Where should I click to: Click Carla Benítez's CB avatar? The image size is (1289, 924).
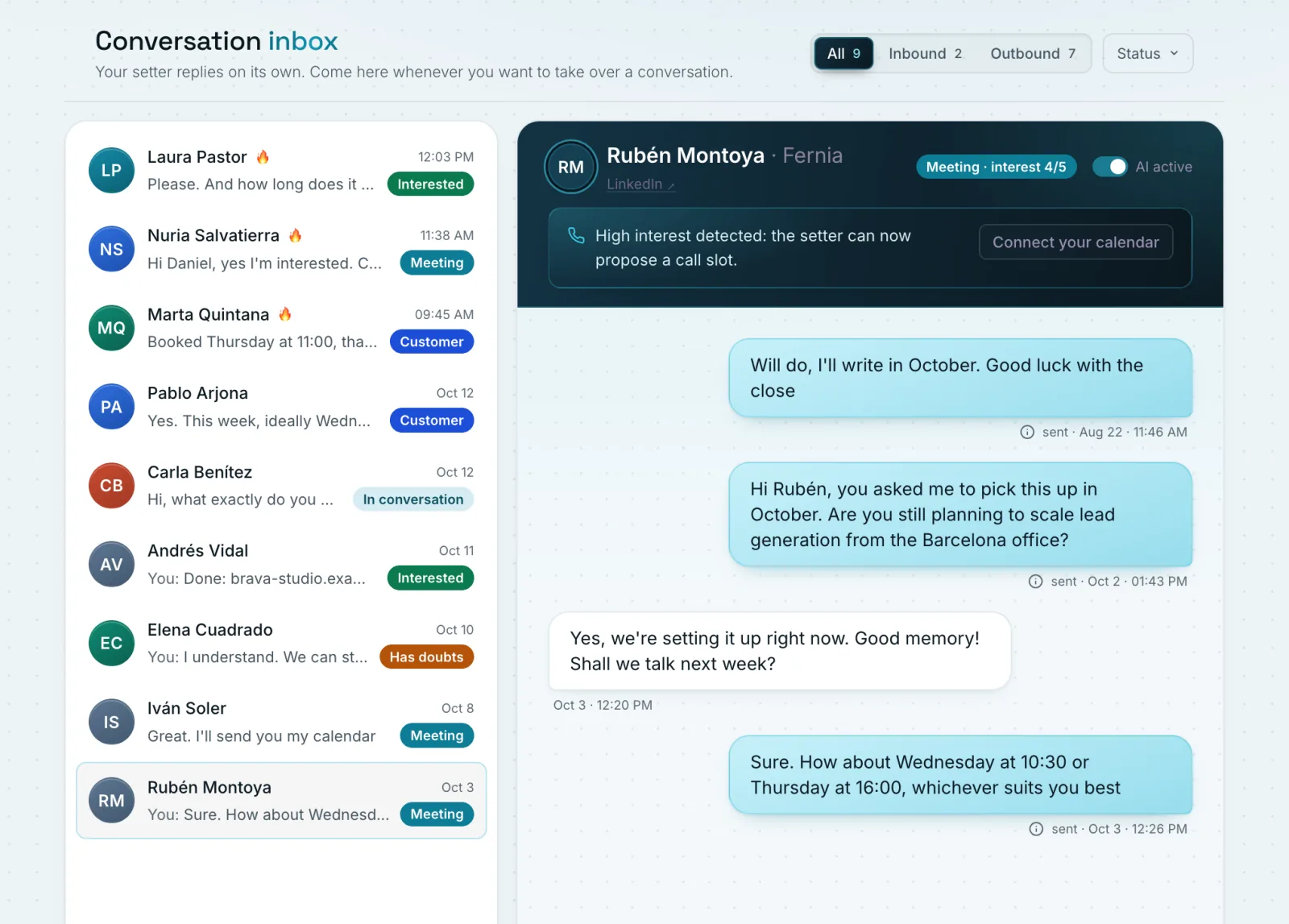point(111,485)
